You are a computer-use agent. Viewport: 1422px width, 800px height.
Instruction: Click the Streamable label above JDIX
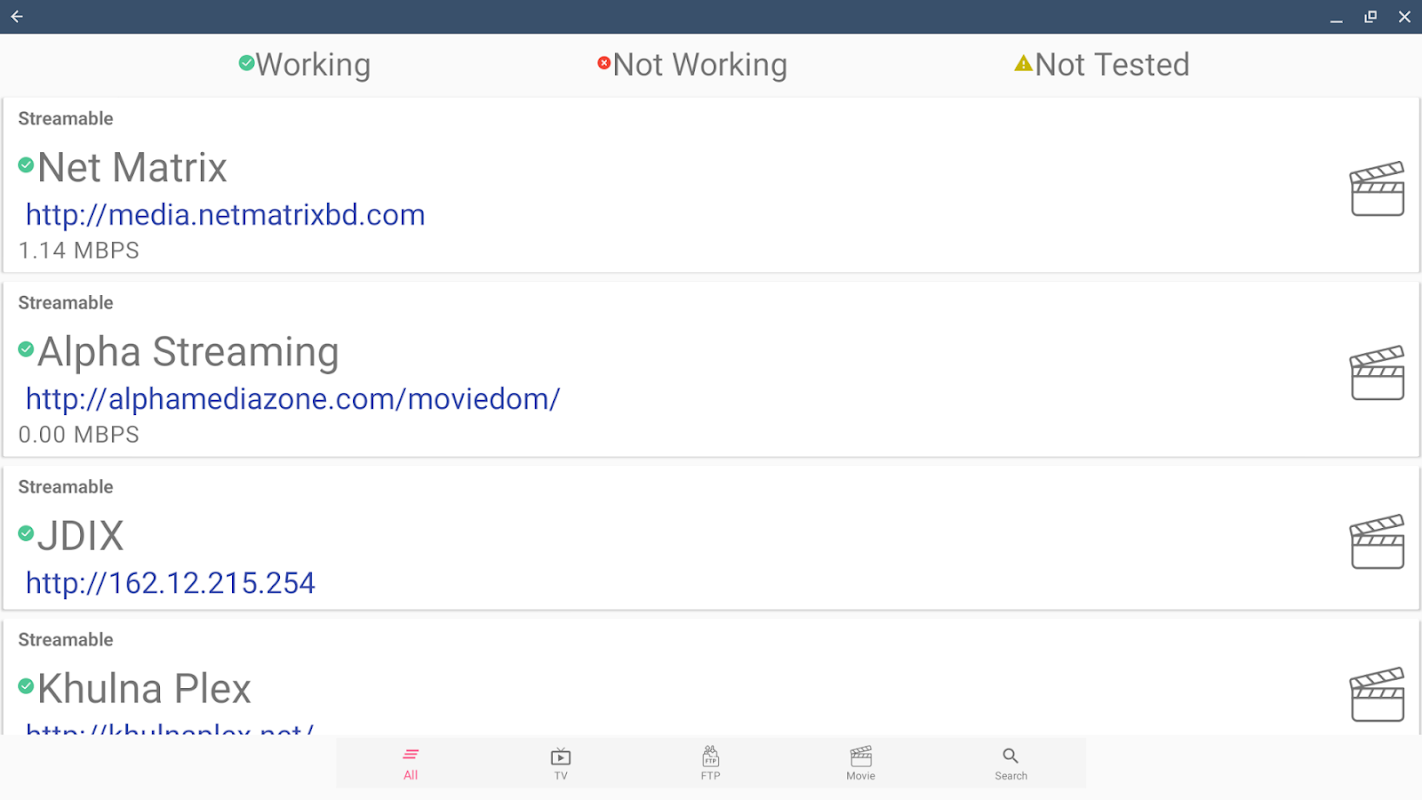[66, 487]
